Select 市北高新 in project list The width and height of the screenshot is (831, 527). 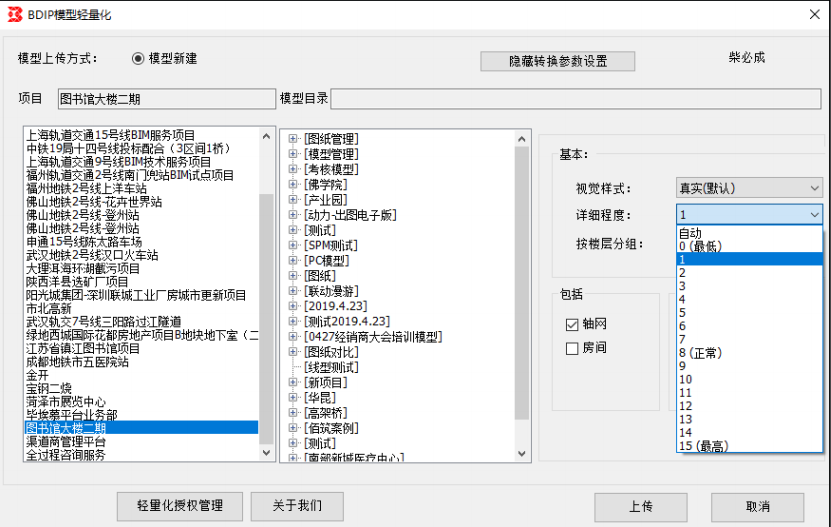coord(49,309)
